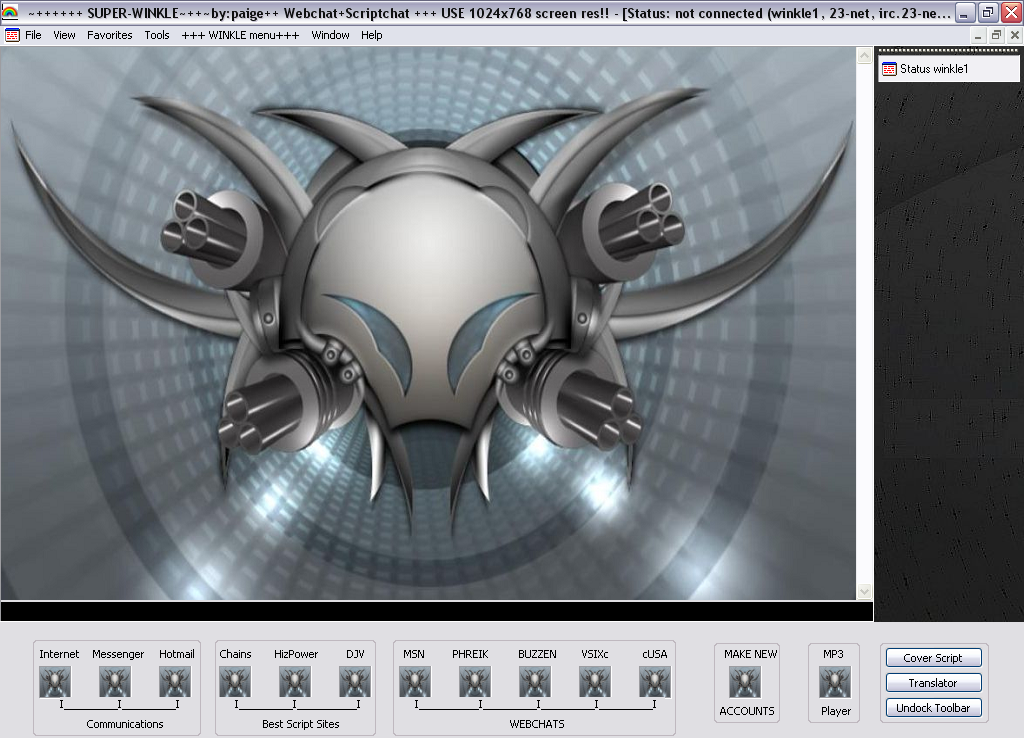Restore down the inner status window

pyautogui.click(x=996, y=36)
